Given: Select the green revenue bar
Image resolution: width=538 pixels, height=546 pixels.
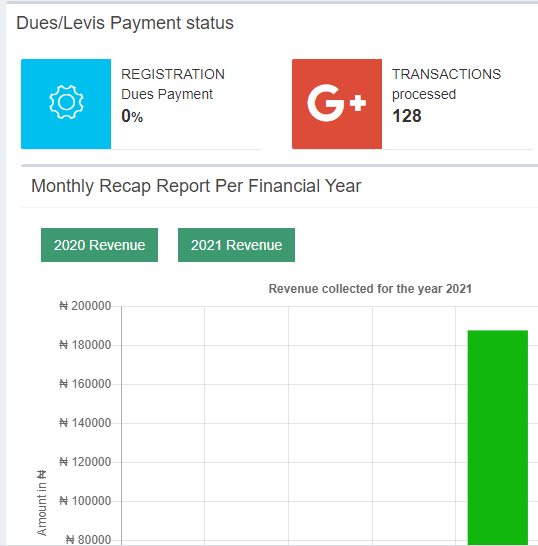Looking at the screenshot, I should (x=498, y=437).
